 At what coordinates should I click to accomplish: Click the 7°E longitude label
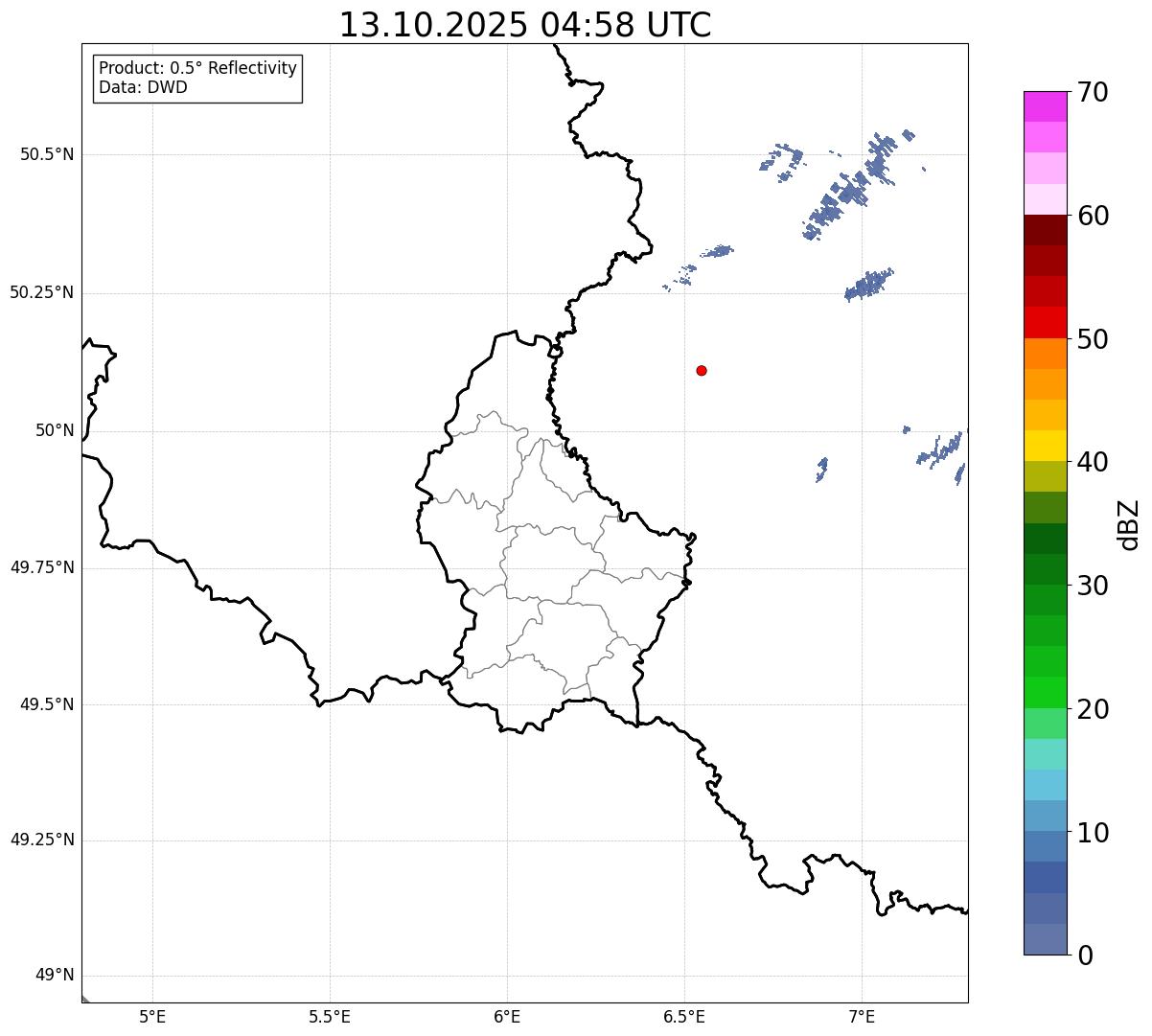tap(862, 1016)
